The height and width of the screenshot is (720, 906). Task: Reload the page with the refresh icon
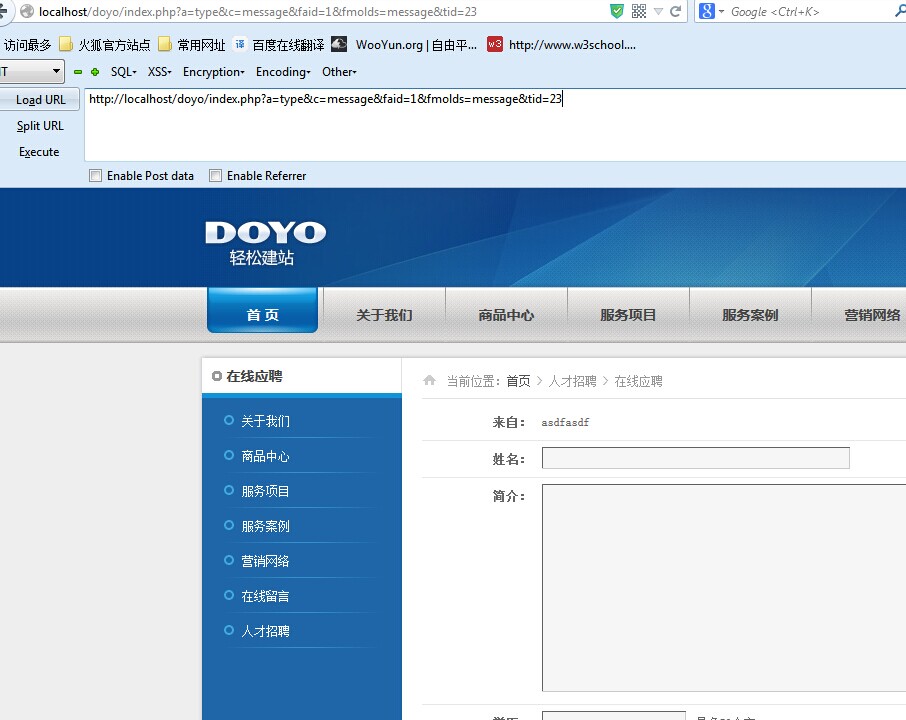675,11
